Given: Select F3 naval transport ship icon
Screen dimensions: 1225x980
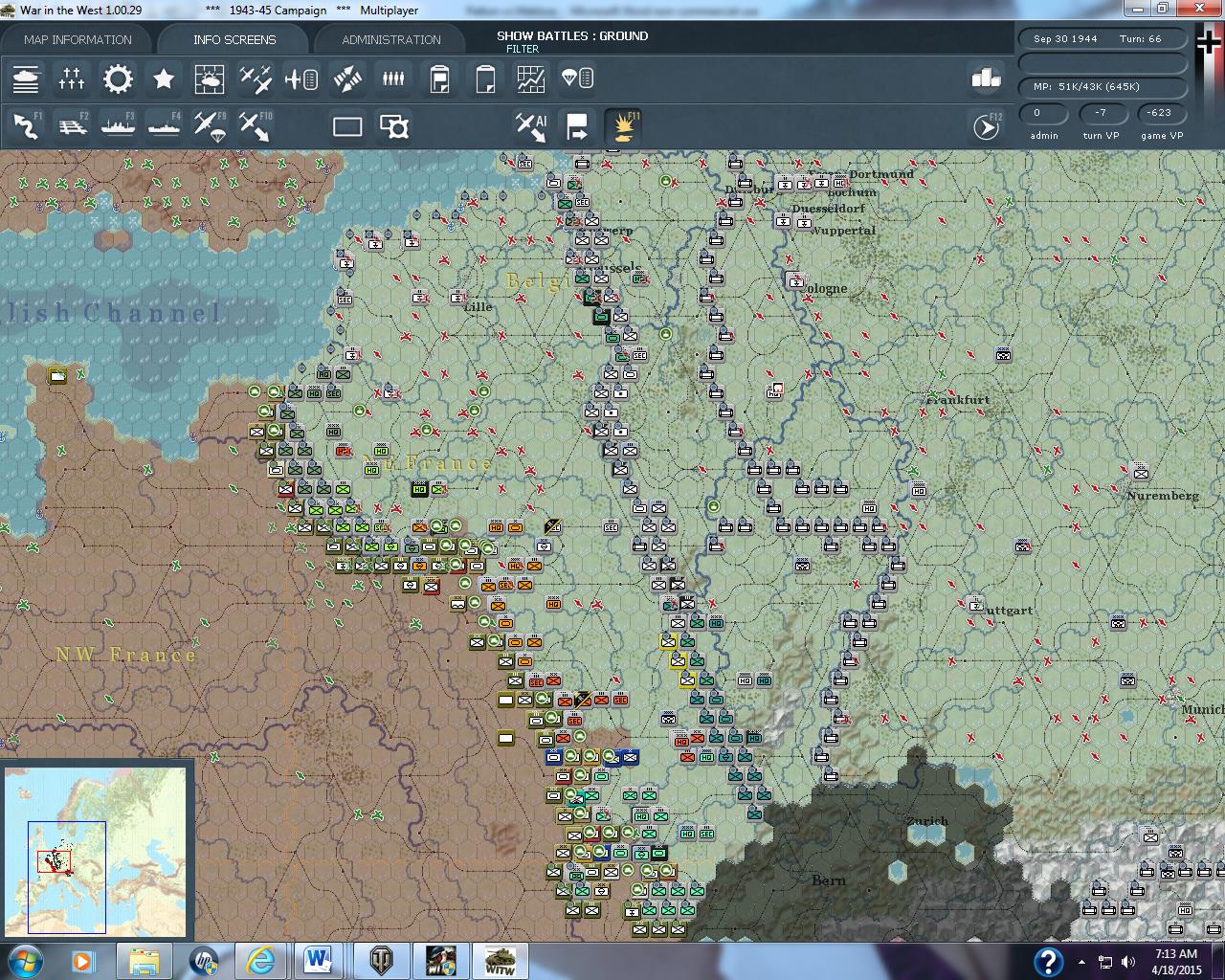Looking at the screenshot, I should [118, 126].
